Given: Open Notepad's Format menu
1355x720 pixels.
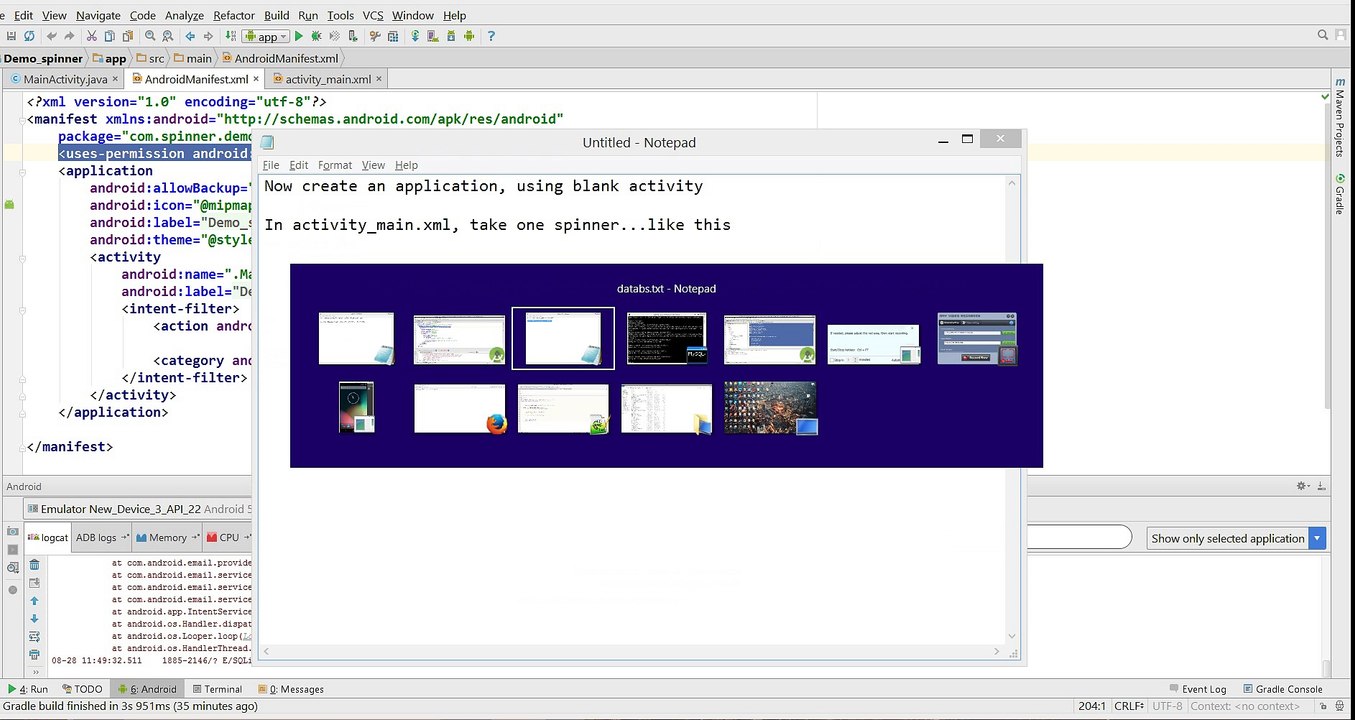Looking at the screenshot, I should pos(335,165).
